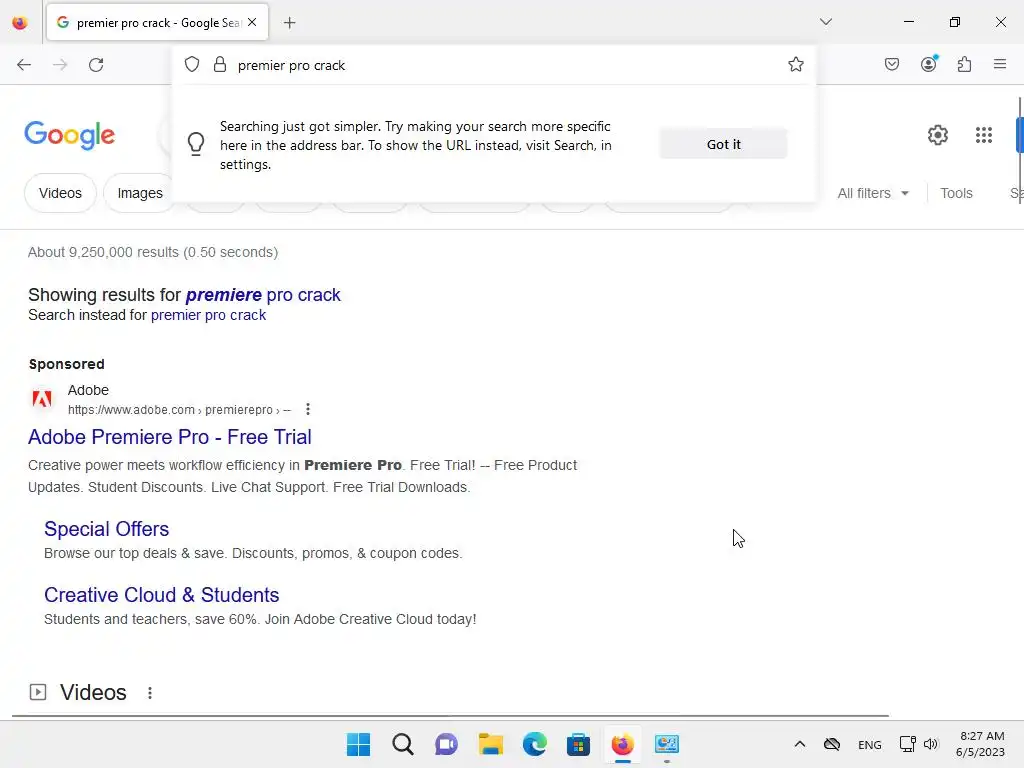Viewport: 1024px width, 768px height.
Task: Open the Chat taskbar icon
Action: (446, 744)
